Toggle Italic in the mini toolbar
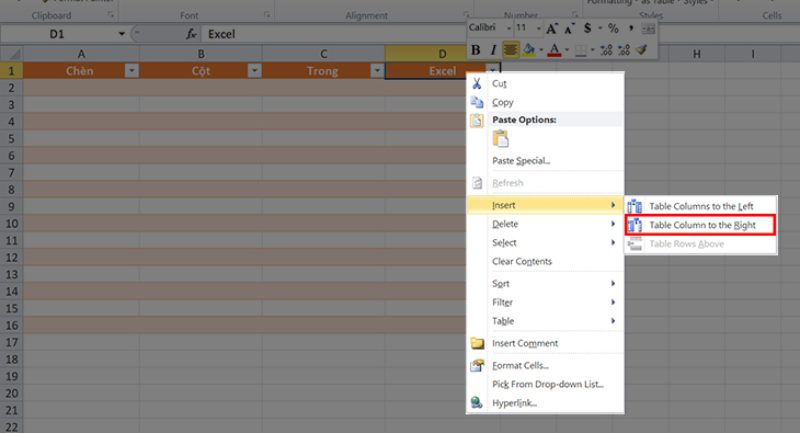This screenshot has height=433, width=800. coord(493,49)
